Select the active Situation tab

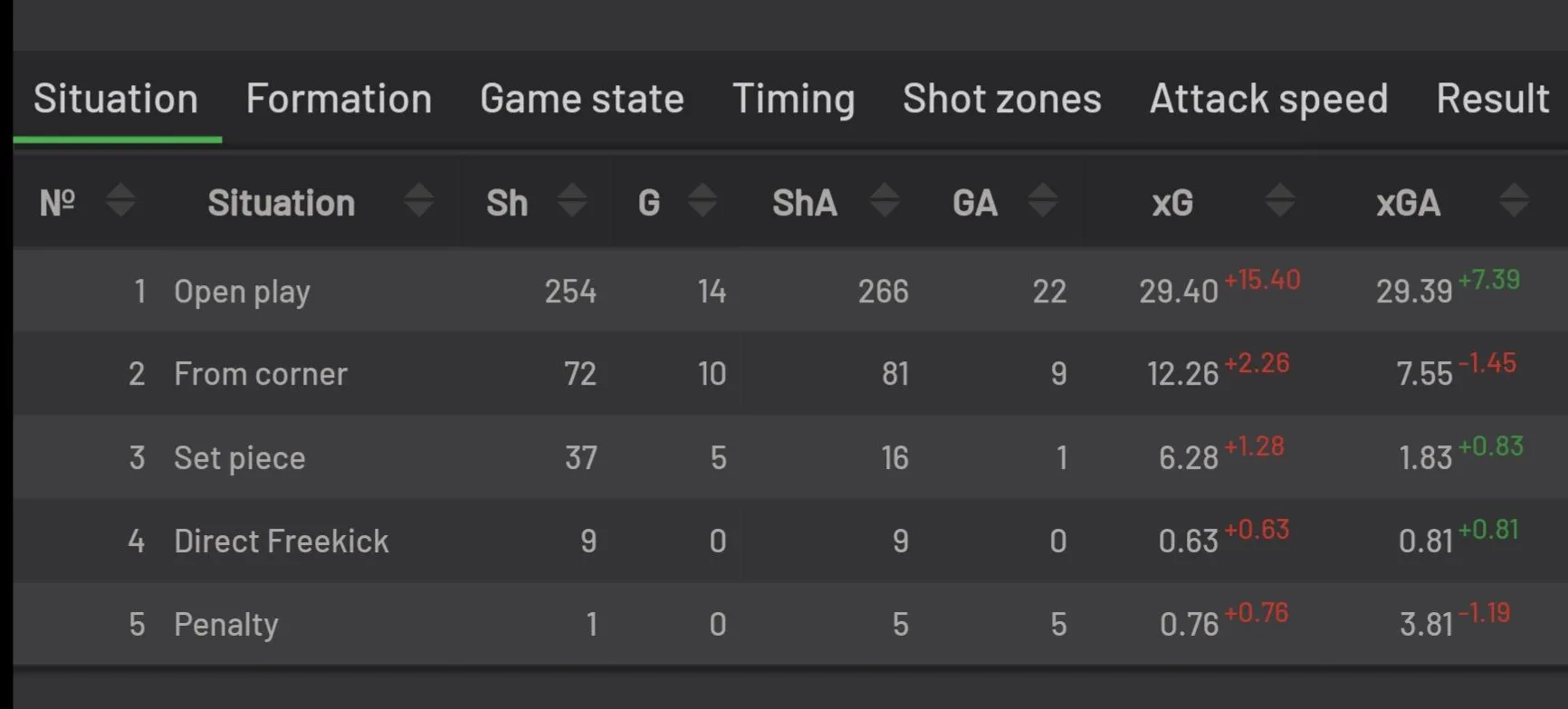(x=116, y=99)
